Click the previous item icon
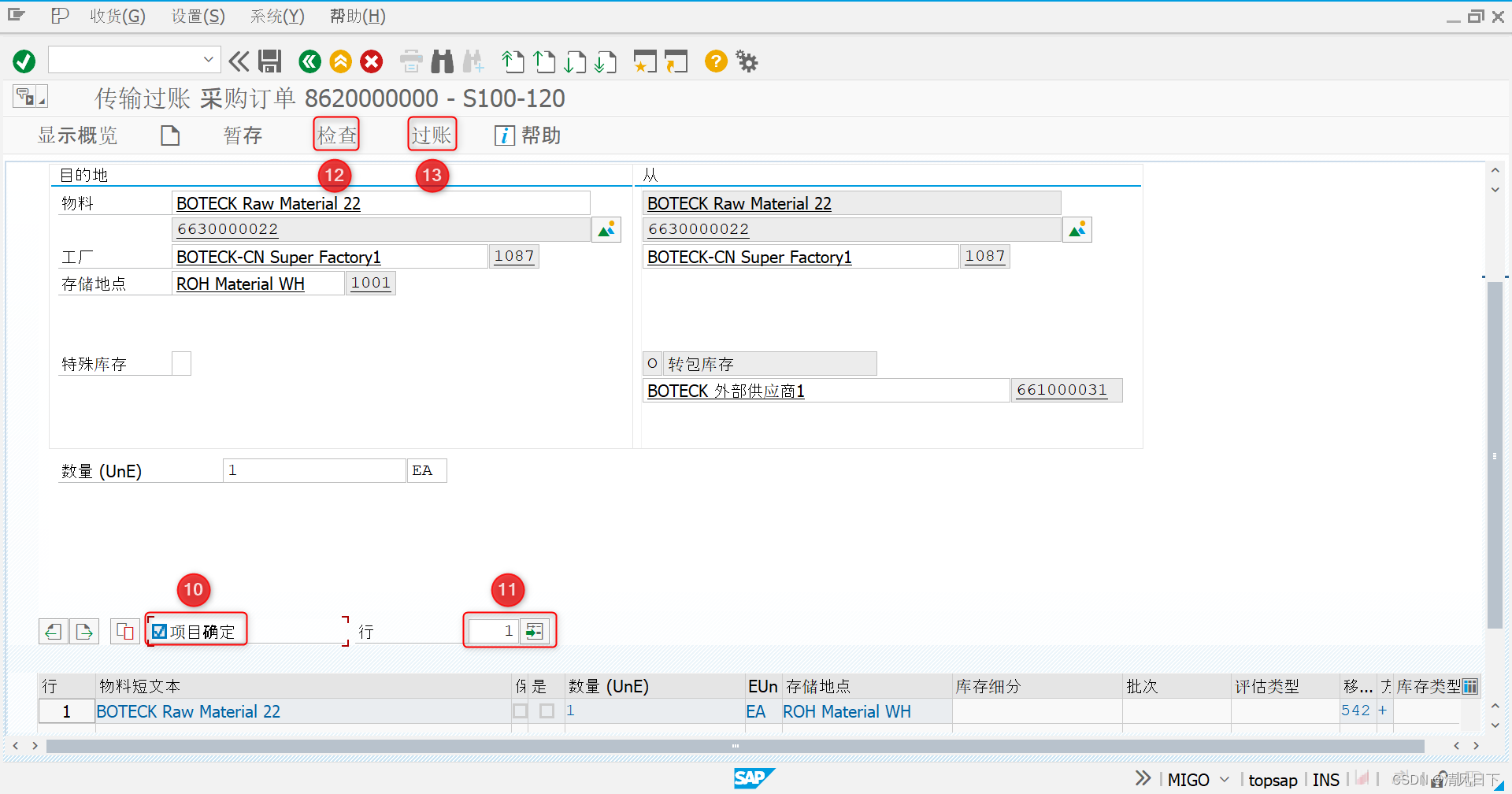 pyautogui.click(x=54, y=631)
